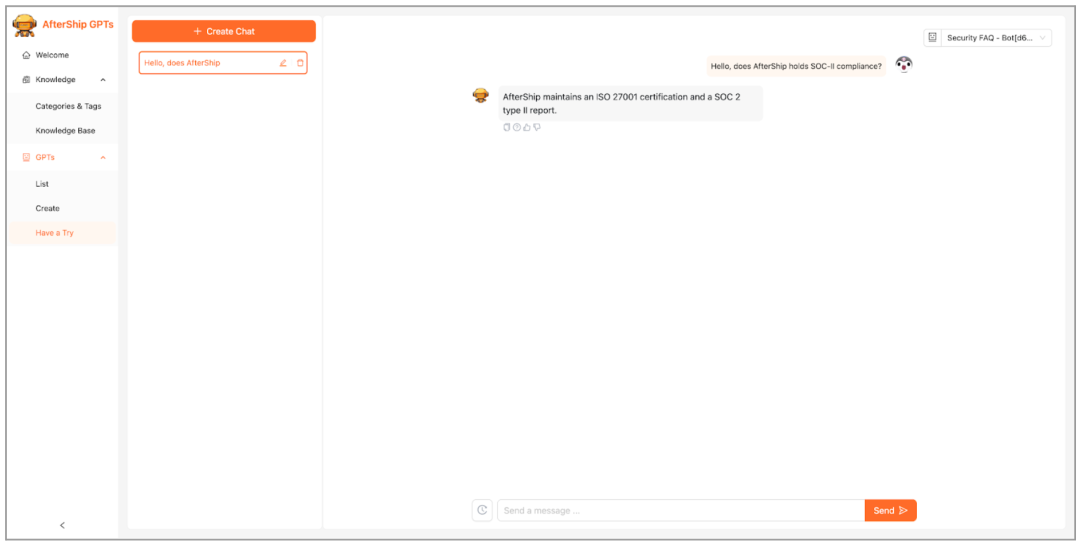This screenshot has height=546, width=1080.
Task: Collapse the sidebar with the left arrow
Action: click(62, 525)
